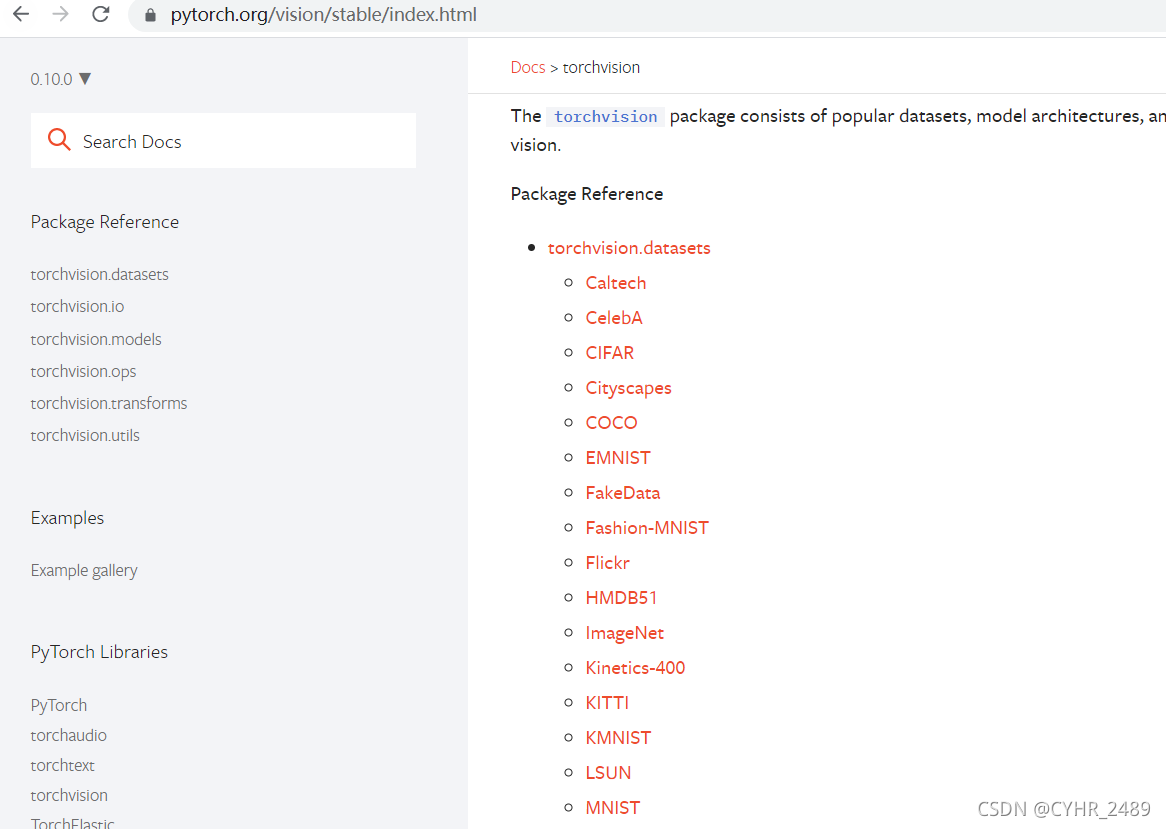Open the MNIST dataset link
Viewport: 1166px width, 829px height.
[613, 807]
